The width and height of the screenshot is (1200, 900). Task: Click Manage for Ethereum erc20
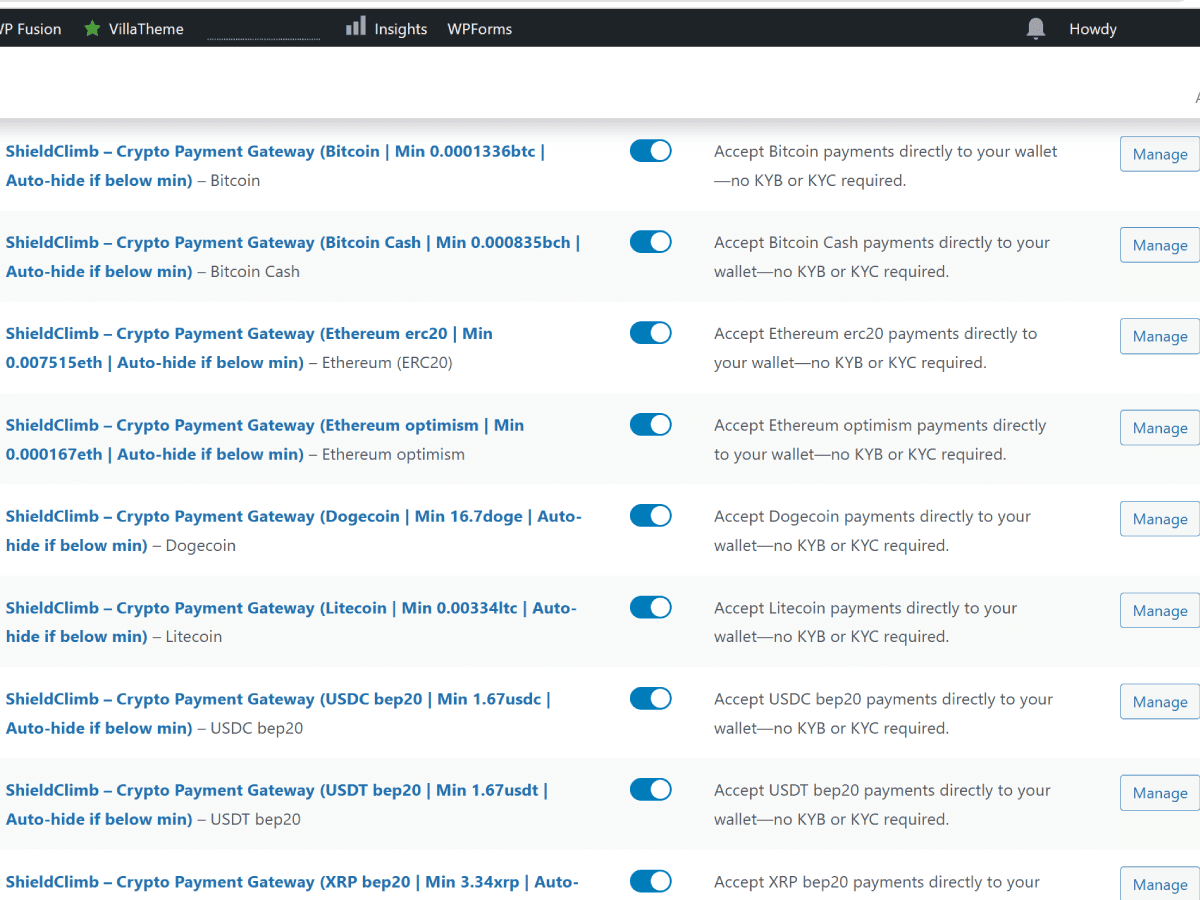click(x=1160, y=336)
